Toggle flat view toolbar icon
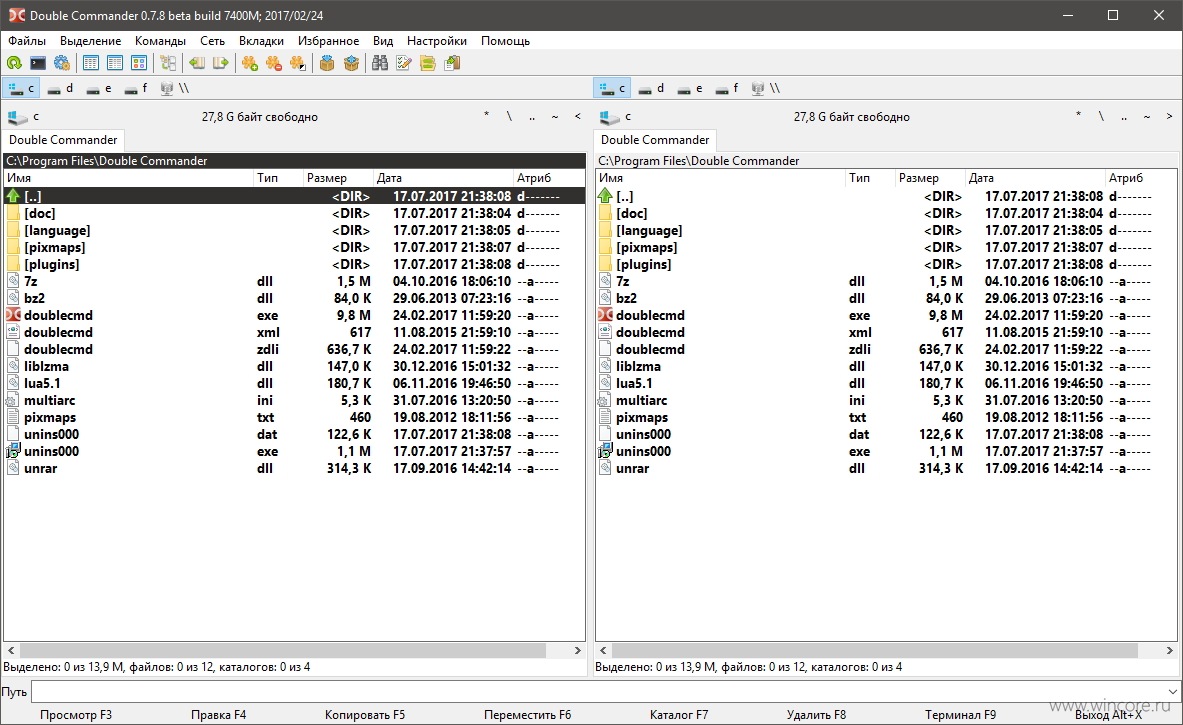The height and width of the screenshot is (725, 1183). [x=168, y=63]
